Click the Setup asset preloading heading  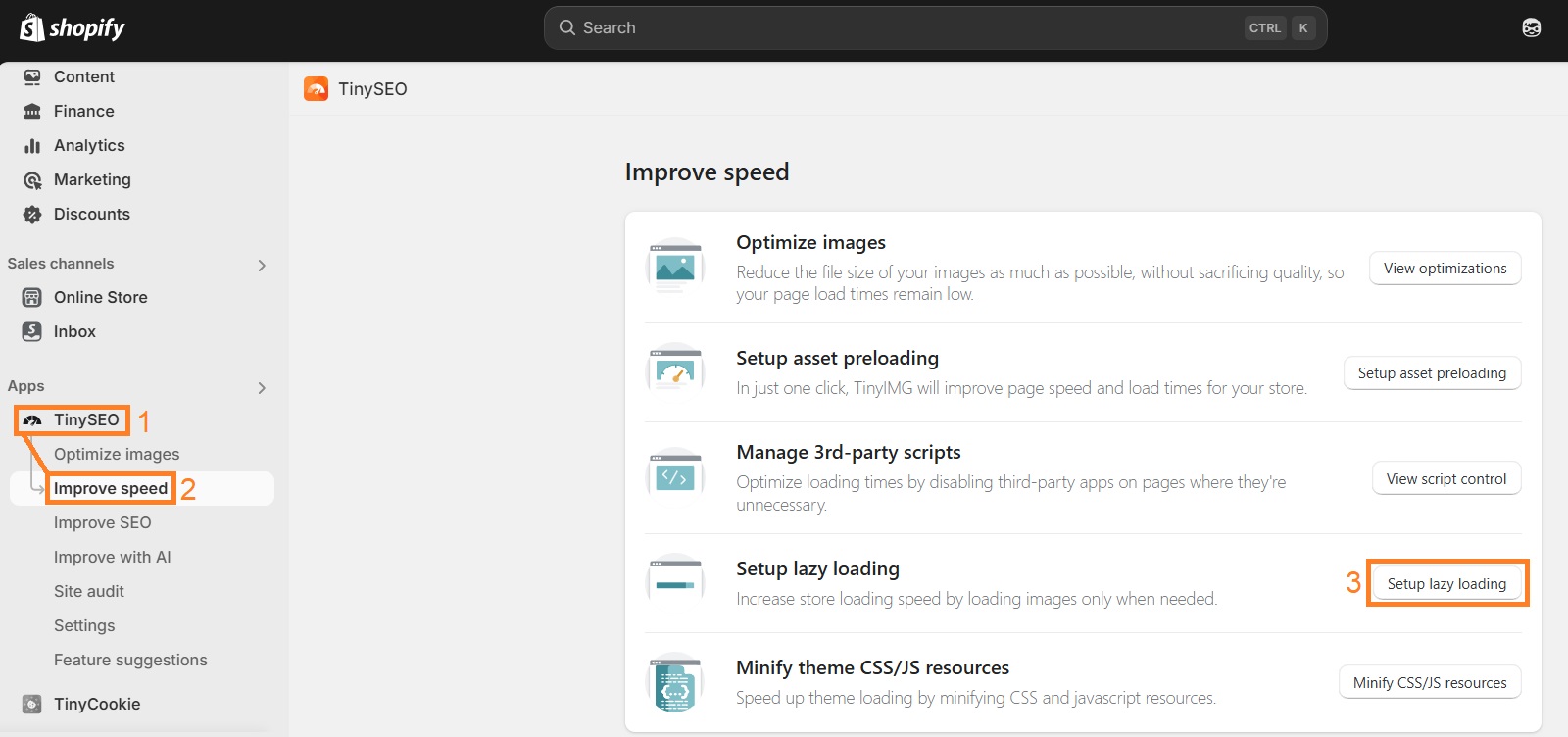pyautogui.click(x=837, y=358)
